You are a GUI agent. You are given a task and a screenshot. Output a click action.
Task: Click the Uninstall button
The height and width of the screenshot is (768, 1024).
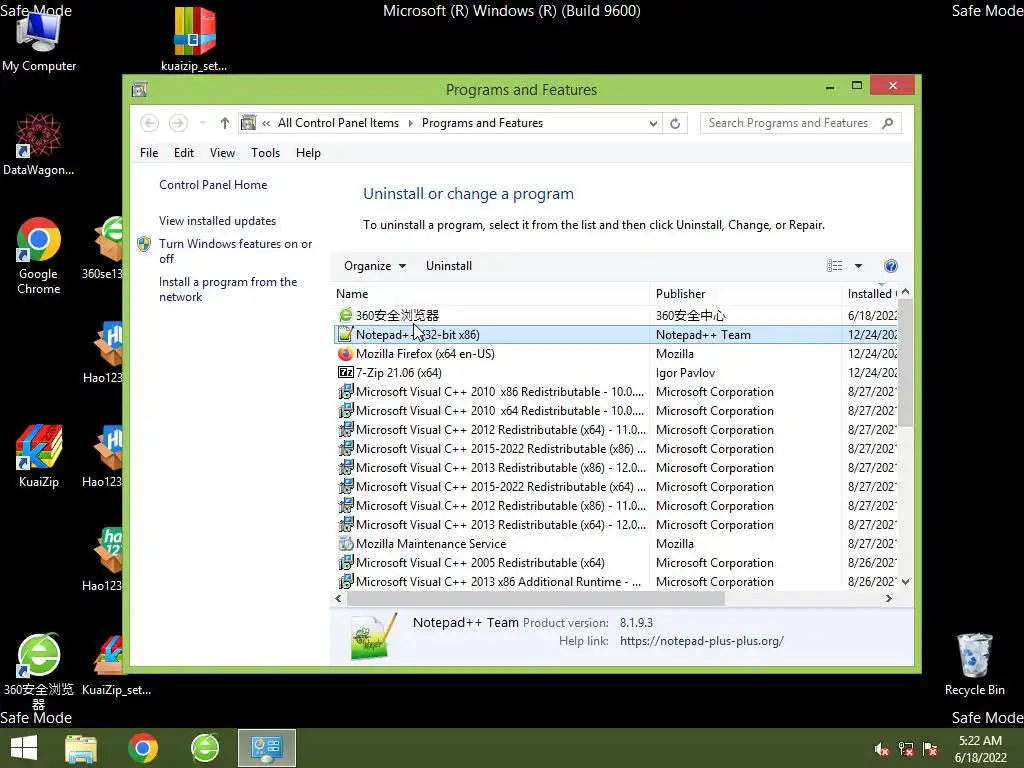[x=449, y=266]
